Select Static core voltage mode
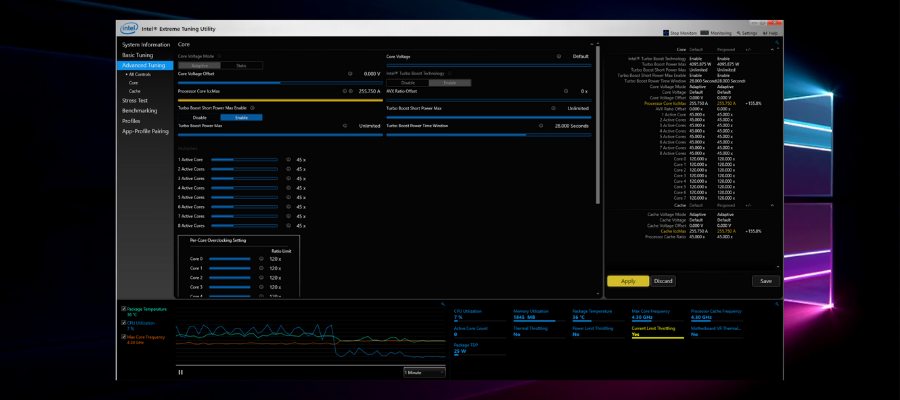Screen dimensions: 900x400 pos(242,65)
